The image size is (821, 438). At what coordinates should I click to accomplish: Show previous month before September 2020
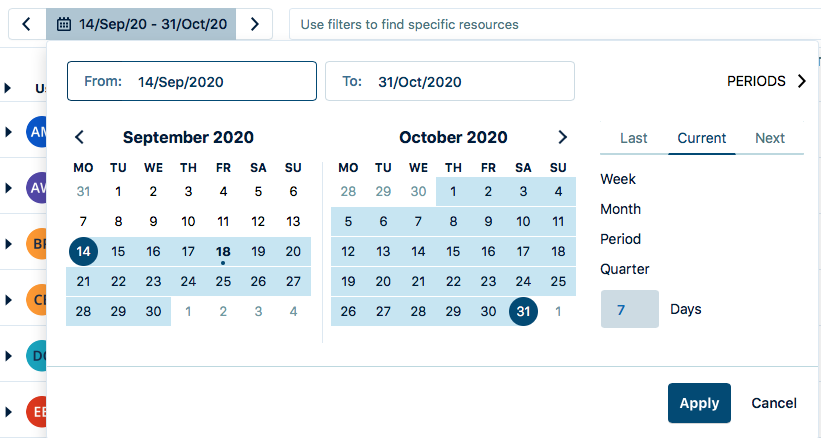tap(80, 137)
